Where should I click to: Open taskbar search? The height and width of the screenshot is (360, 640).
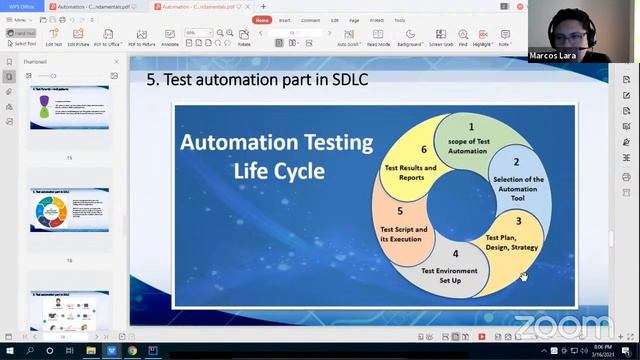(29, 351)
